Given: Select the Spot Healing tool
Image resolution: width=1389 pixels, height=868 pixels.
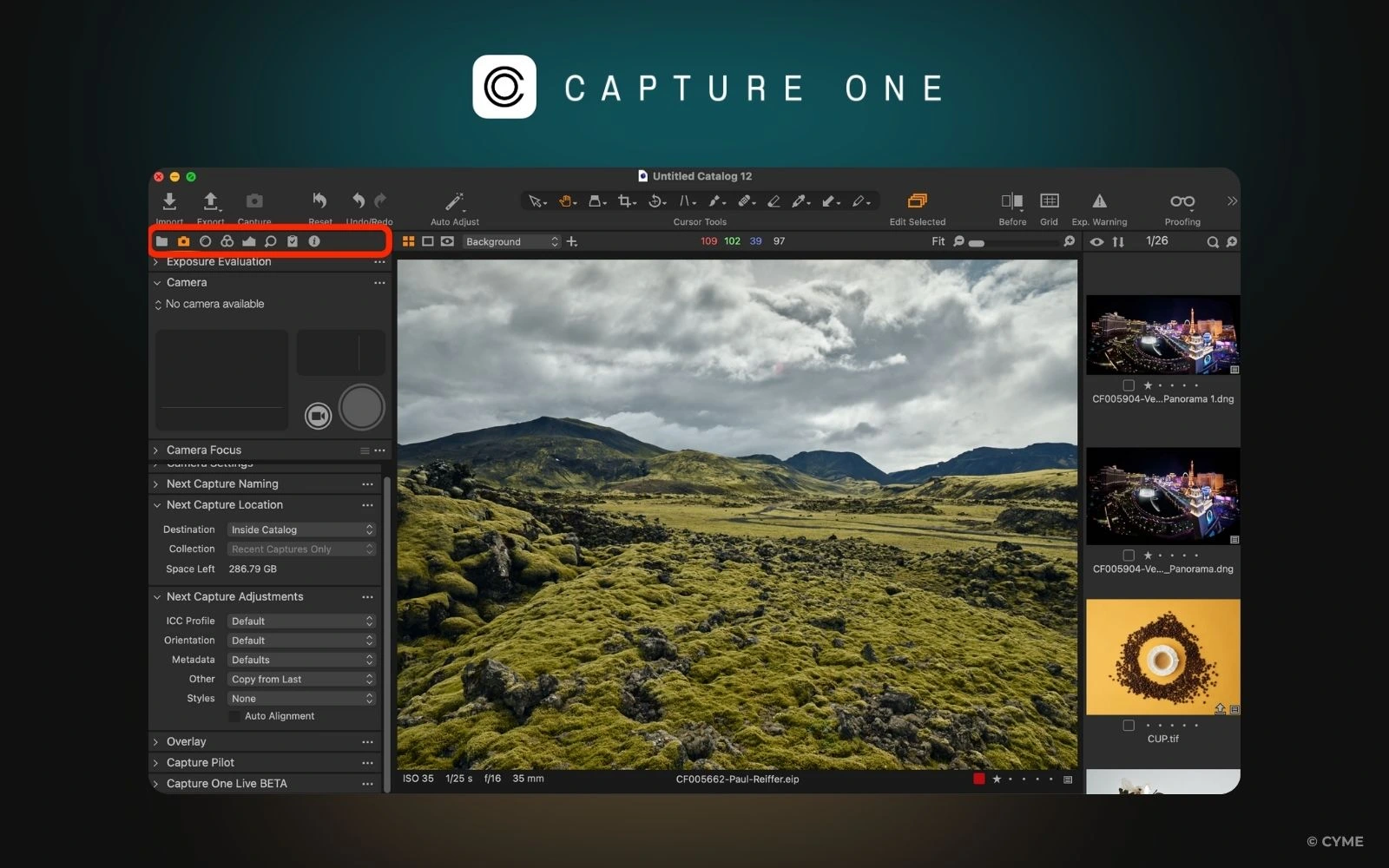Looking at the screenshot, I should [x=745, y=201].
